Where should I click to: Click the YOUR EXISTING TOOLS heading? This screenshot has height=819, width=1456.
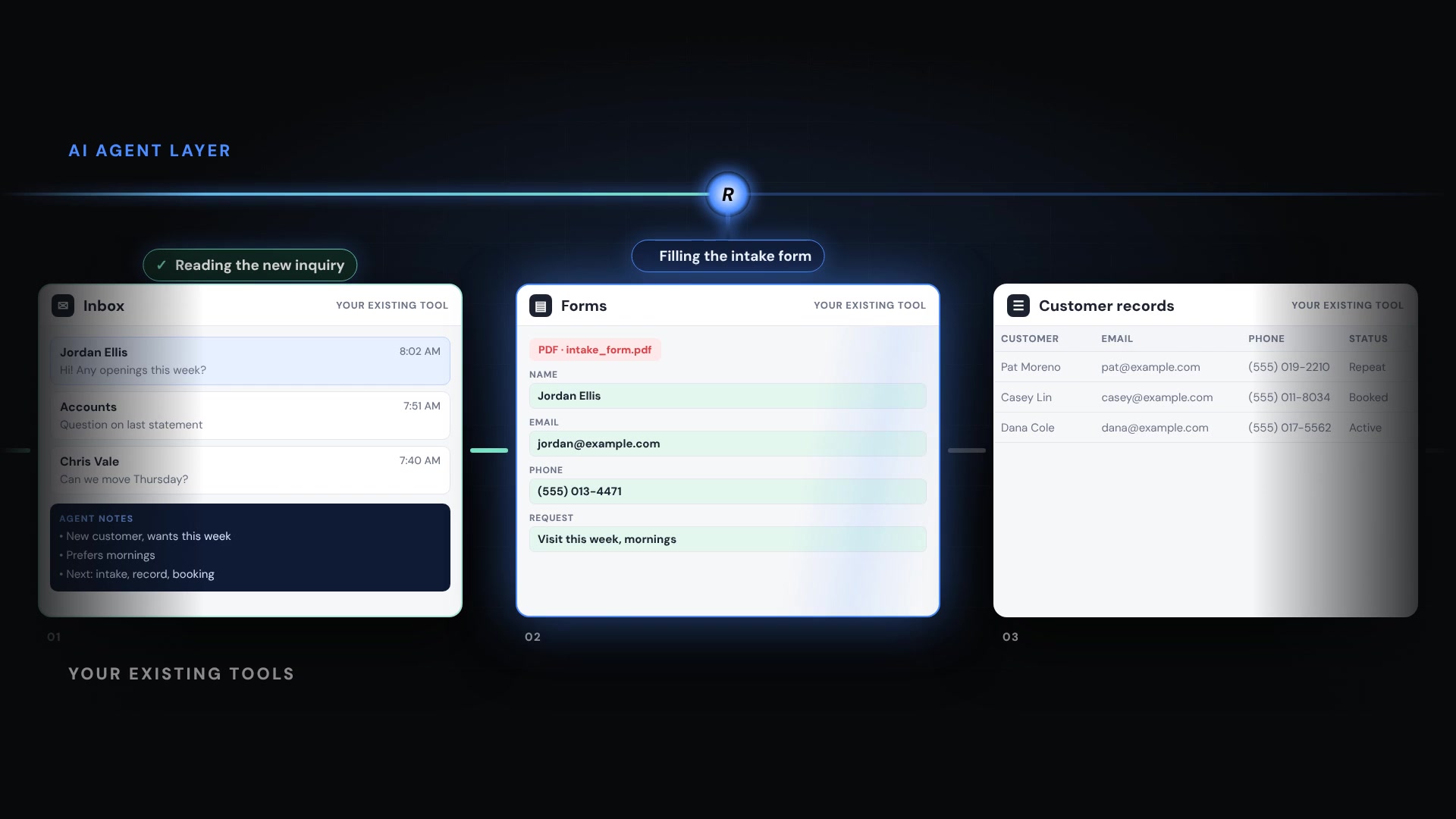(x=181, y=673)
